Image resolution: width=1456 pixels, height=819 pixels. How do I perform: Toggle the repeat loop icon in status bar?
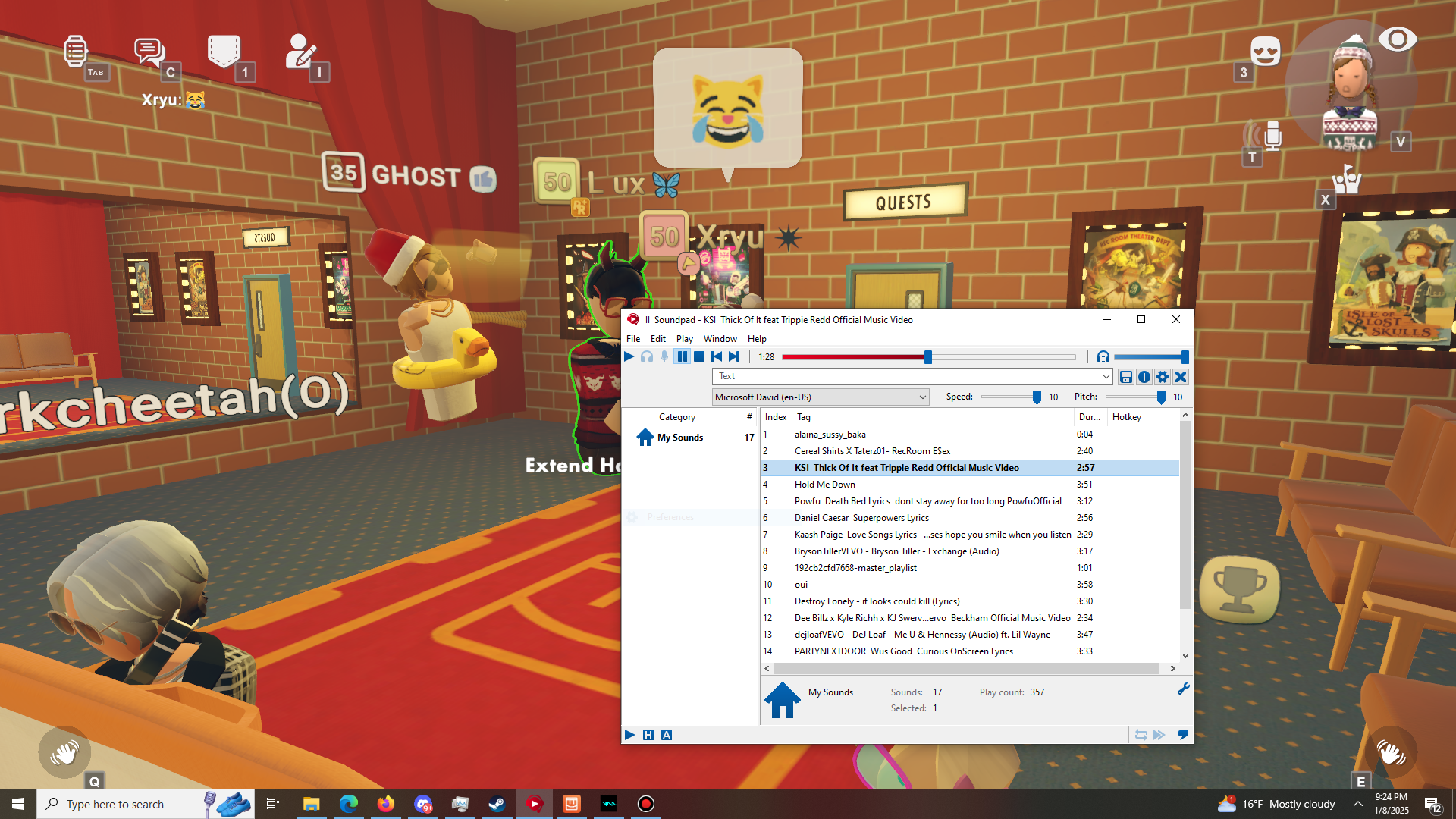[1141, 735]
